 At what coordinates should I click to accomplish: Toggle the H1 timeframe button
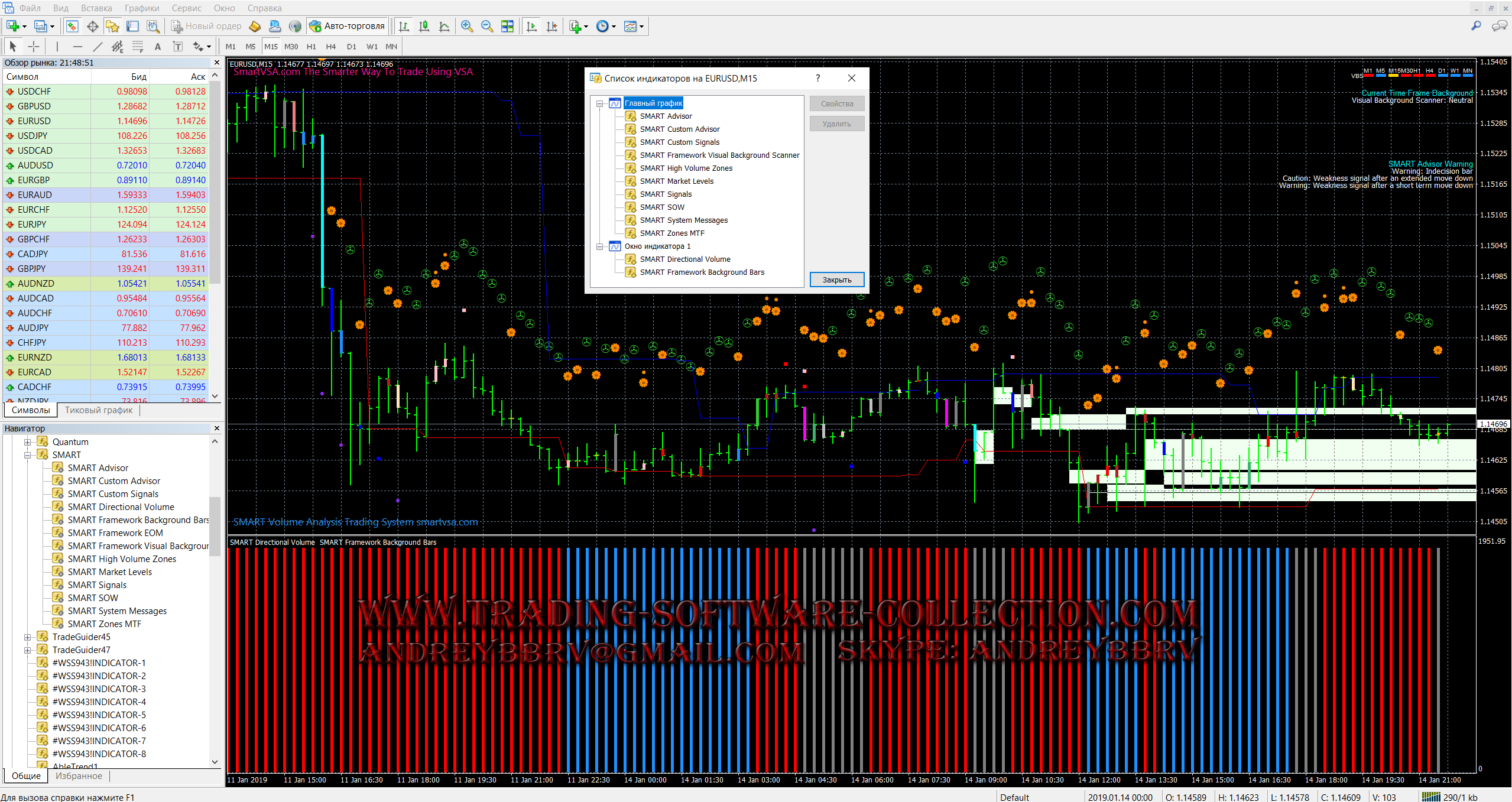[x=311, y=47]
